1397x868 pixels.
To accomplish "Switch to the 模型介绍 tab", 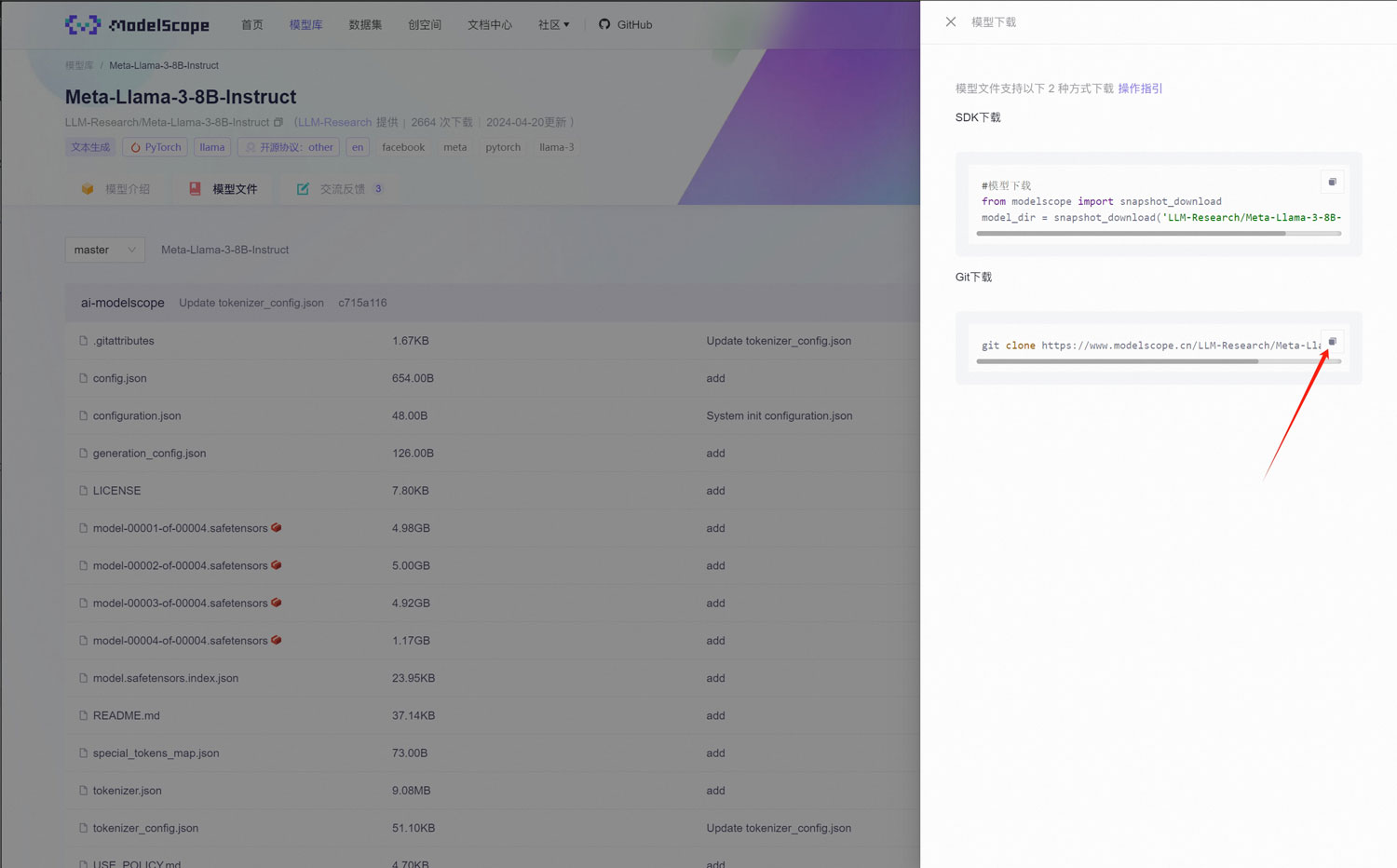I will pos(115,189).
